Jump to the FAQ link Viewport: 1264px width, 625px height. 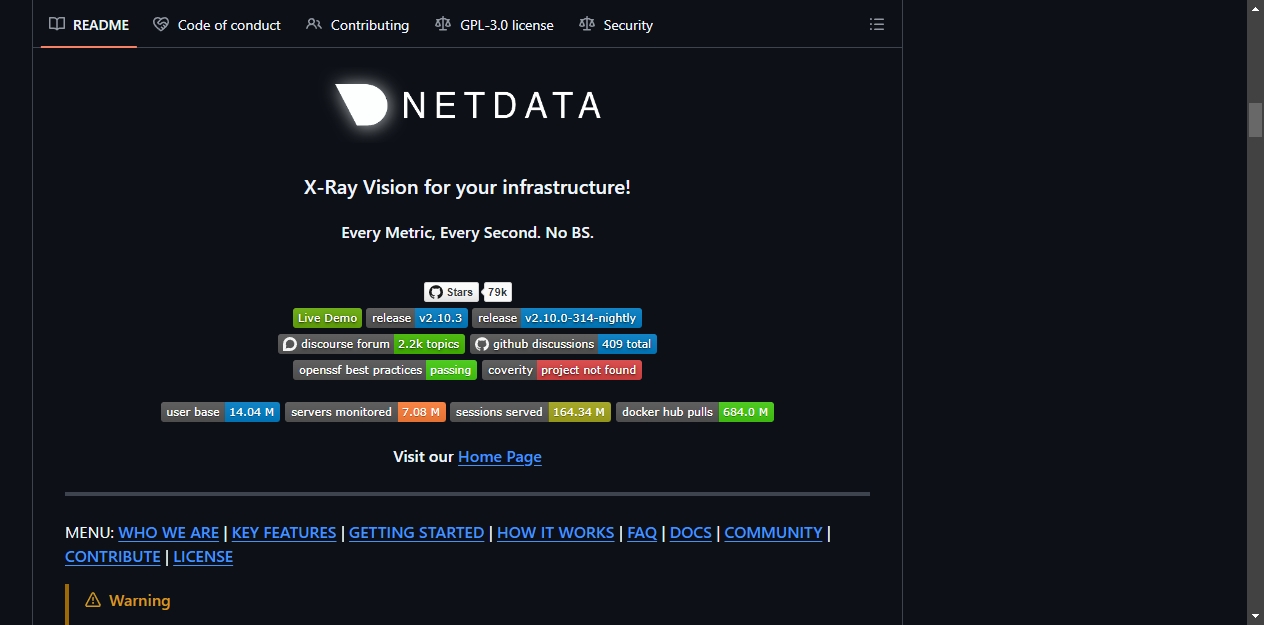coord(642,533)
